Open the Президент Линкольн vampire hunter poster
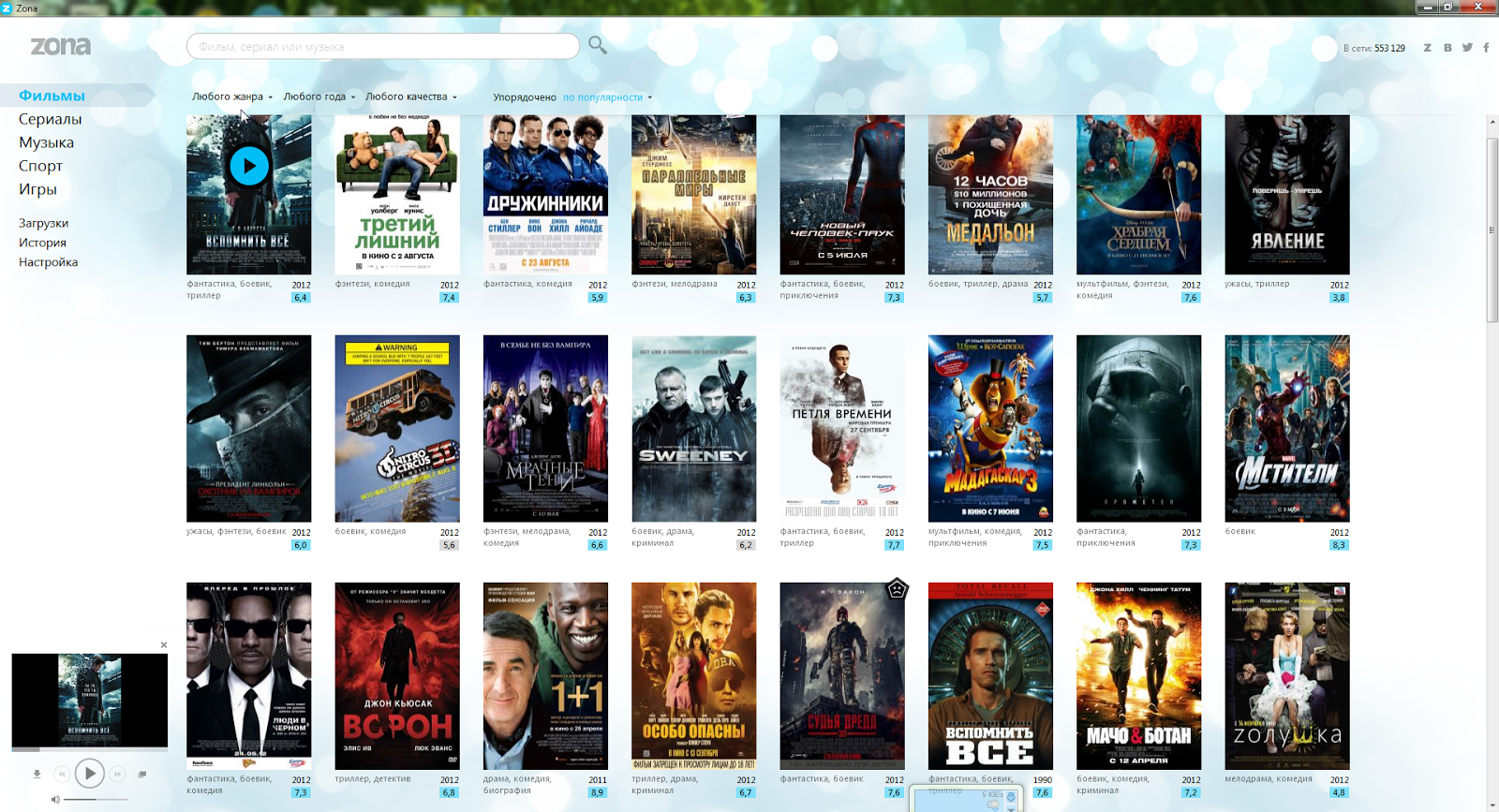1499x812 pixels. (x=249, y=428)
